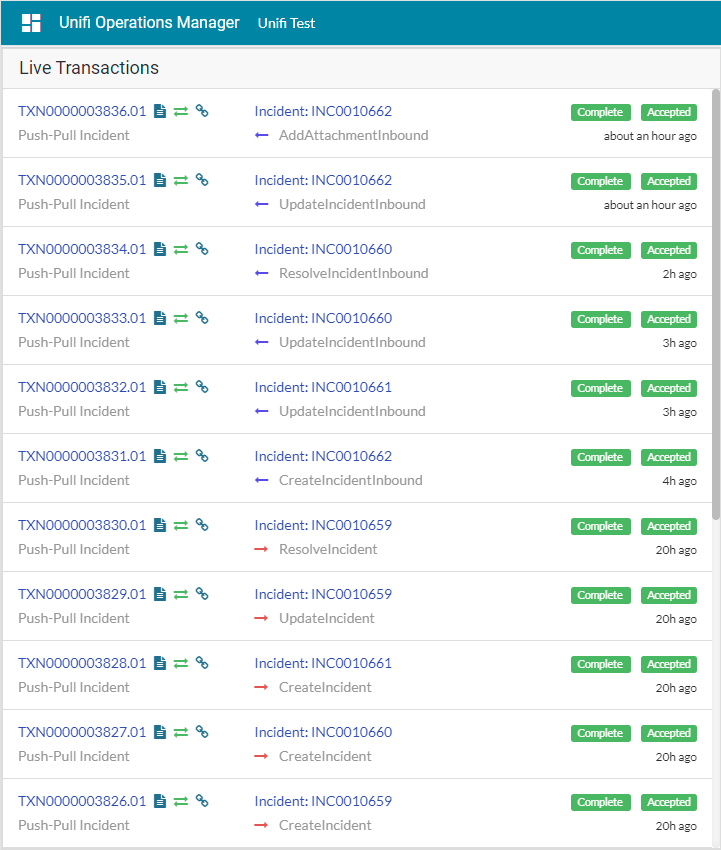Open transaction TXN0000003832.01 link
The width and height of the screenshot is (721, 850).
pyautogui.click(x=82, y=387)
